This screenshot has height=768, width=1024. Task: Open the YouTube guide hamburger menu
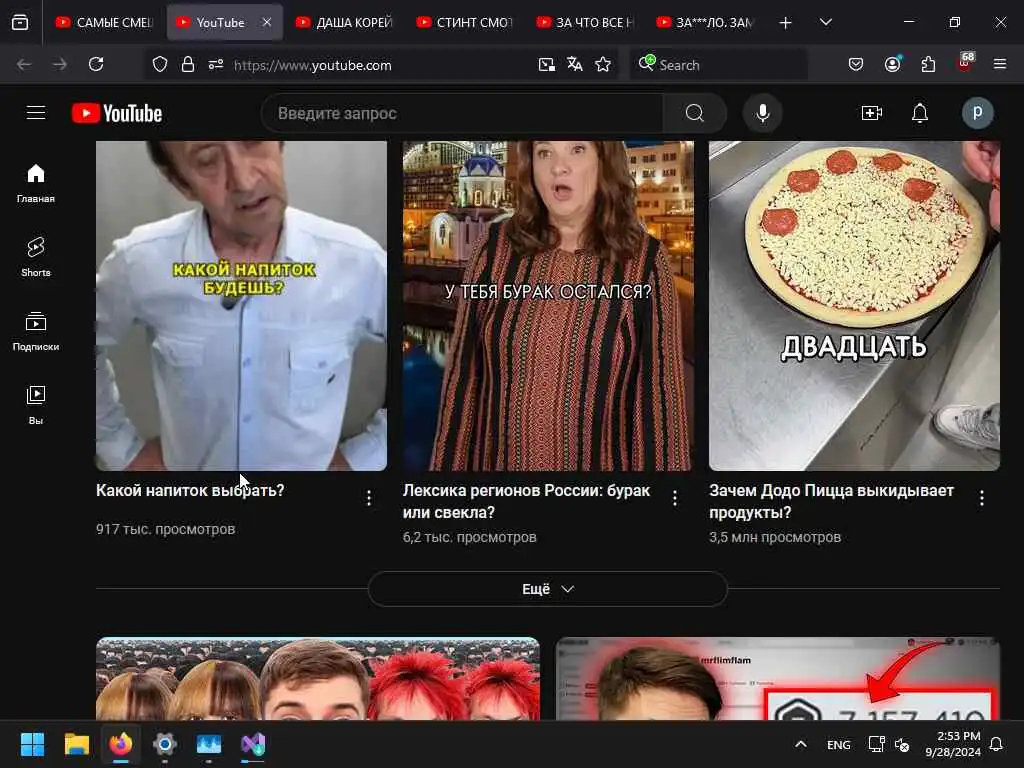[36, 113]
